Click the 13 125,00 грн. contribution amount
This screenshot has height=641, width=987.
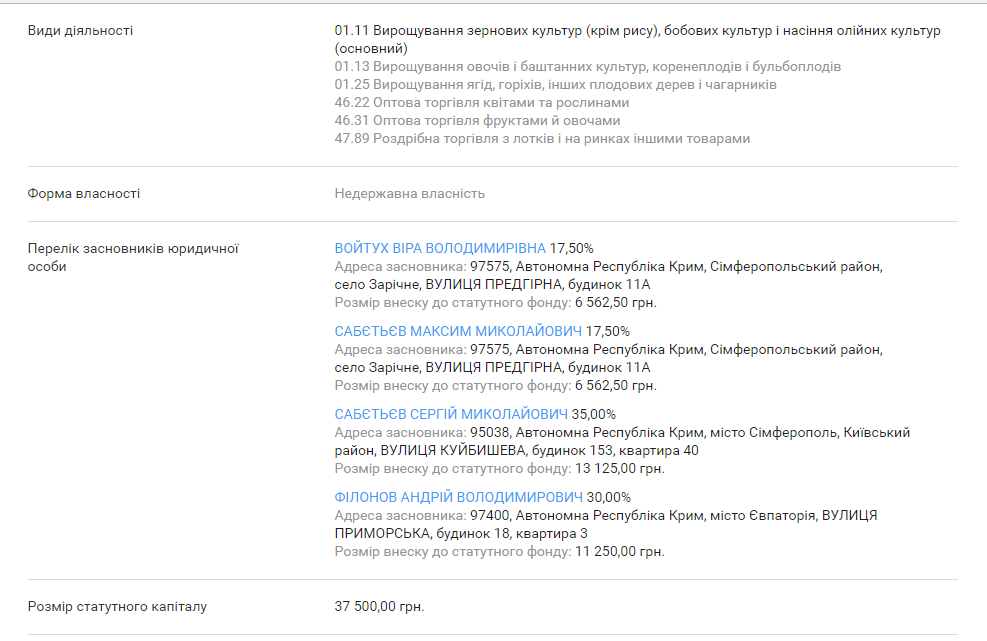[x=619, y=468]
